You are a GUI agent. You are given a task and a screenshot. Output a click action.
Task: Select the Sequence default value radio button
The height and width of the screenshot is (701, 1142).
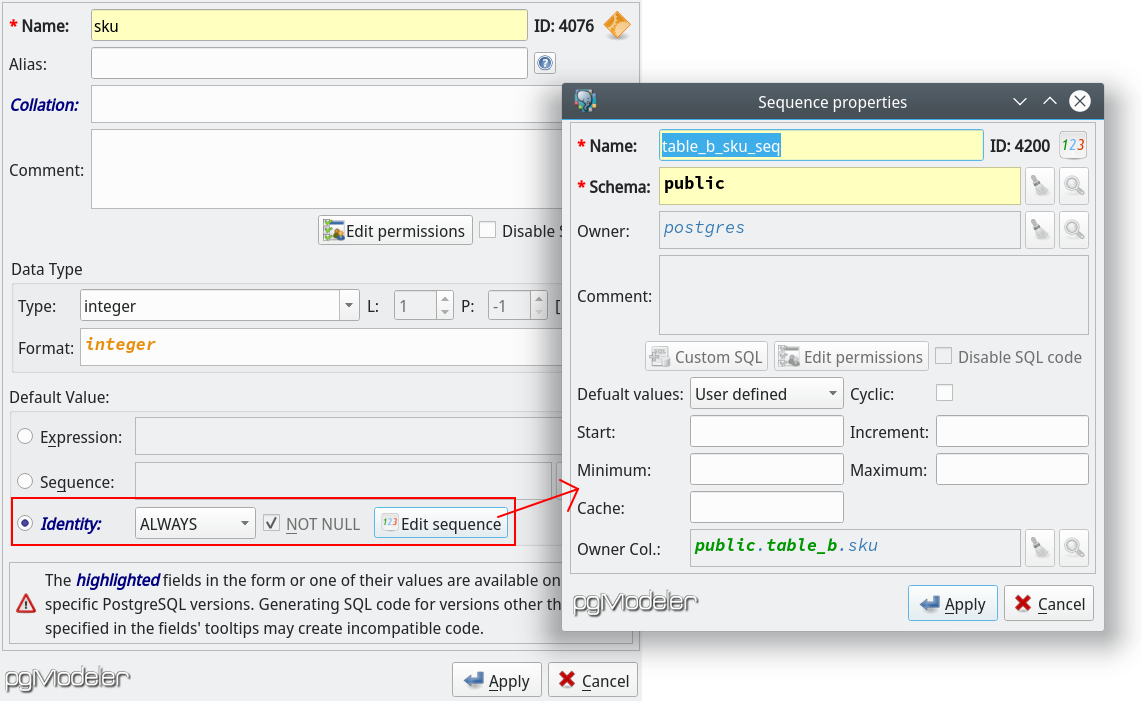tap(25, 482)
